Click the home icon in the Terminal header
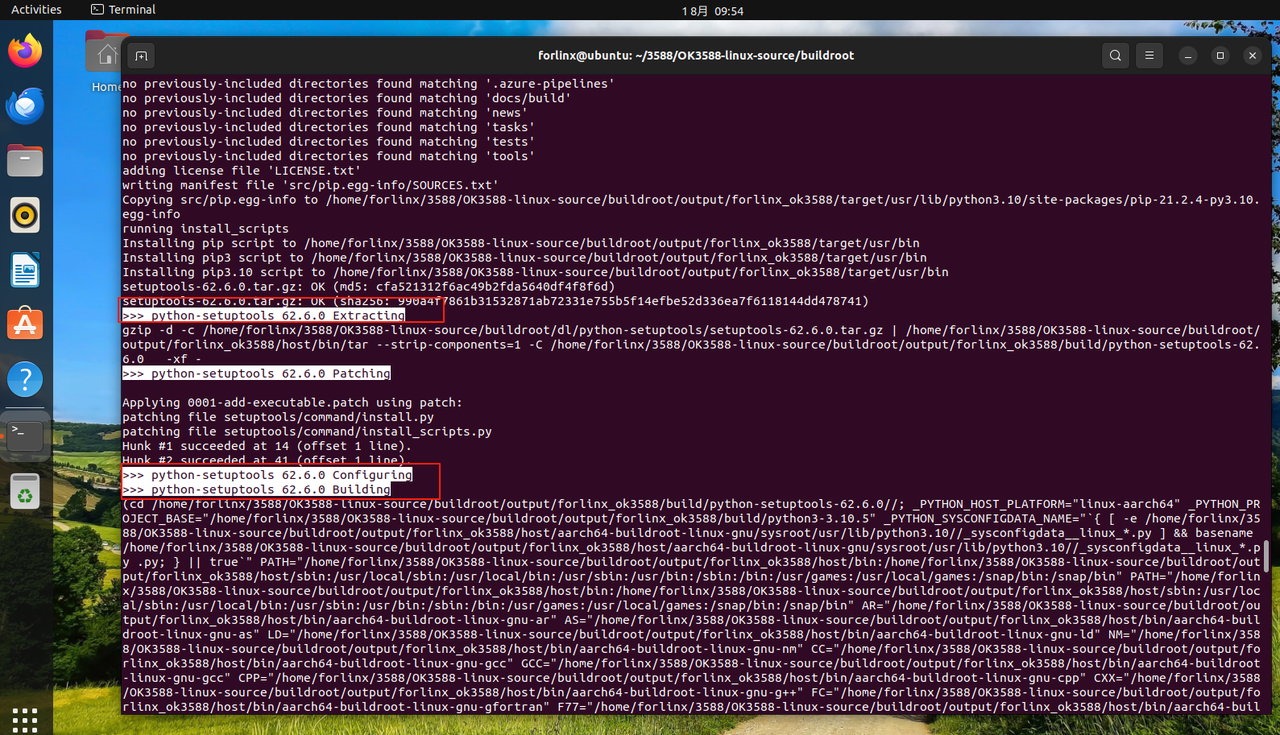Viewport: 1280px width, 735px height. click(x=106, y=55)
